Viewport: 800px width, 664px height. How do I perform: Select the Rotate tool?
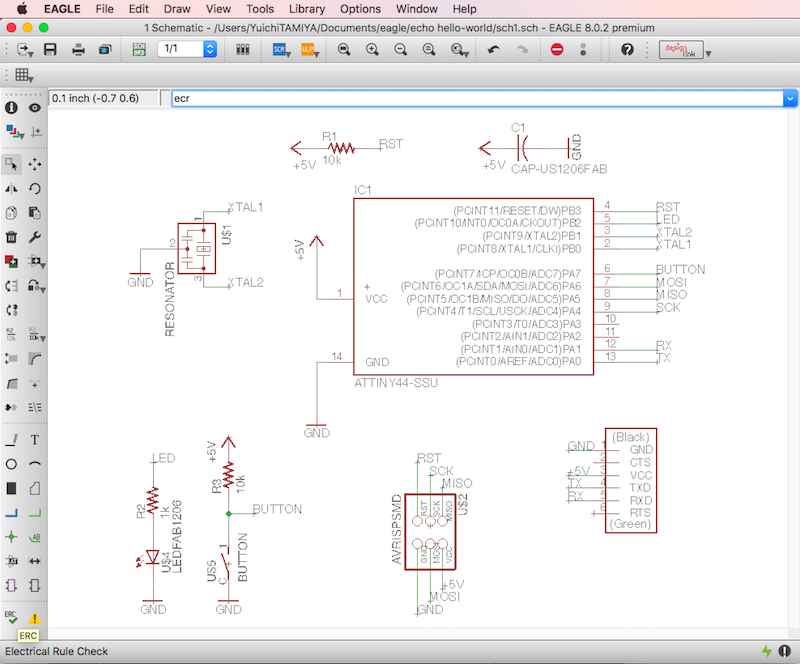[x=35, y=189]
